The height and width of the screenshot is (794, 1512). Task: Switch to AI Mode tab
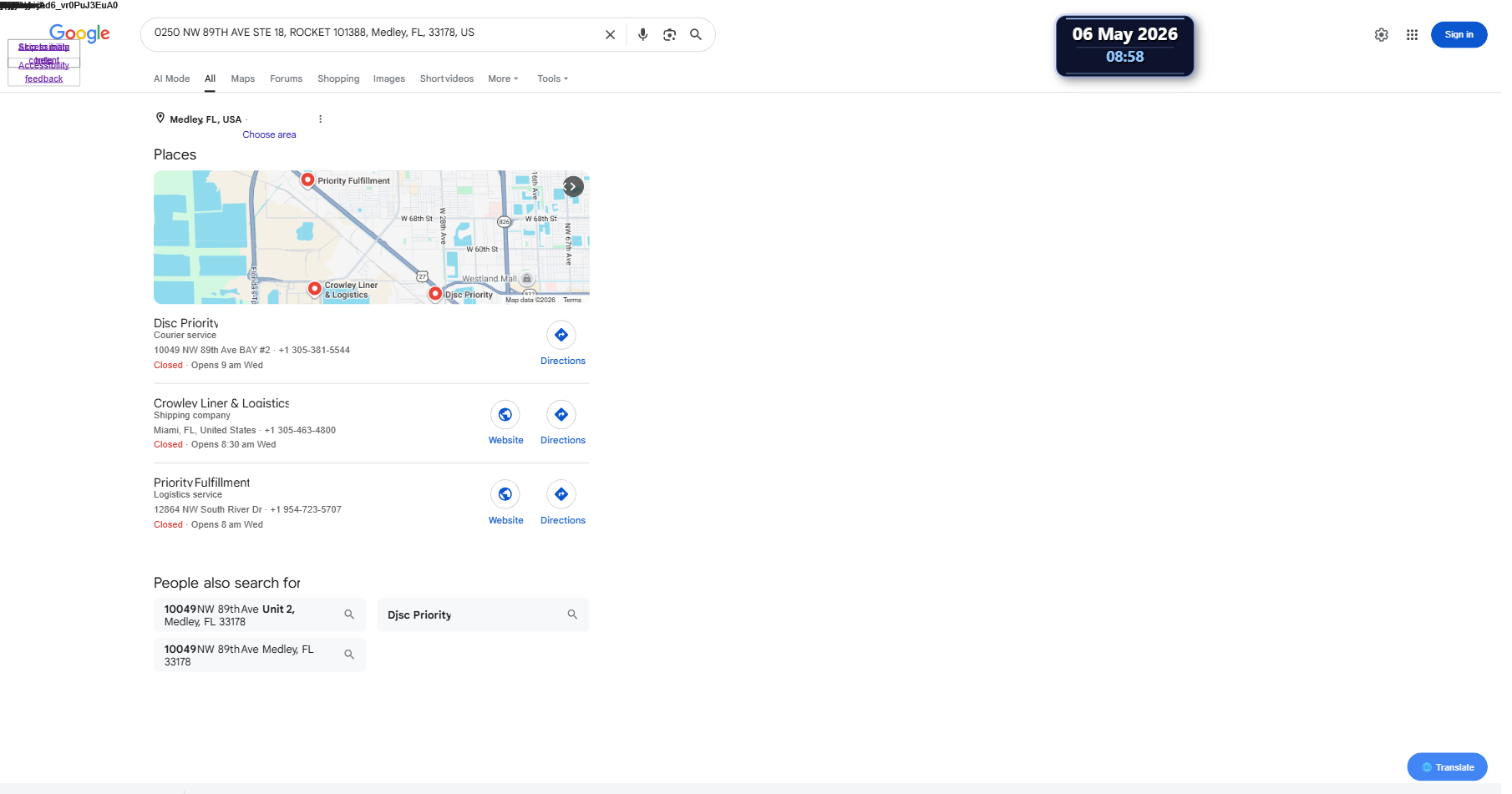pyautogui.click(x=172, y=78)
